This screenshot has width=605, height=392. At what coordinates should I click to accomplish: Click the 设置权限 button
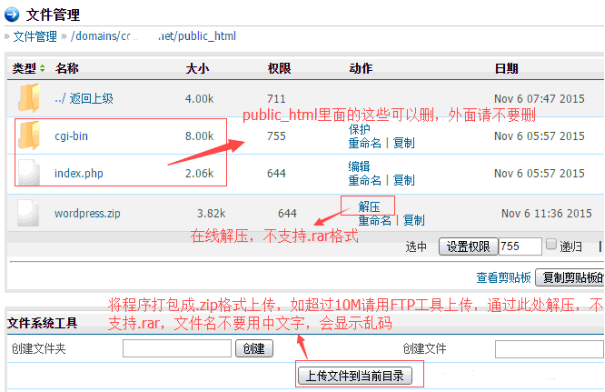(468, 246)
